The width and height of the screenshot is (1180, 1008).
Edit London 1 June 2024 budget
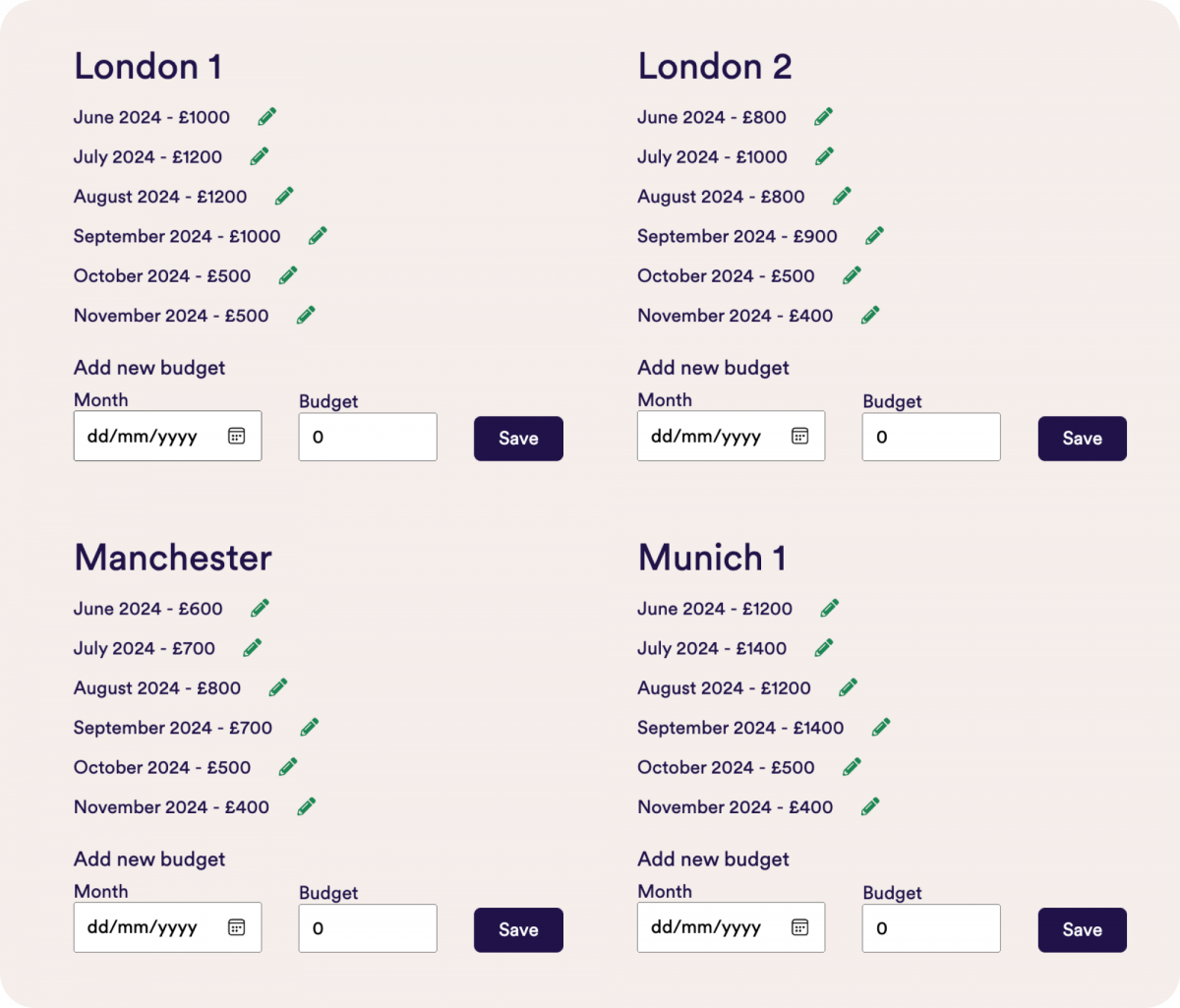pos(267,117)
